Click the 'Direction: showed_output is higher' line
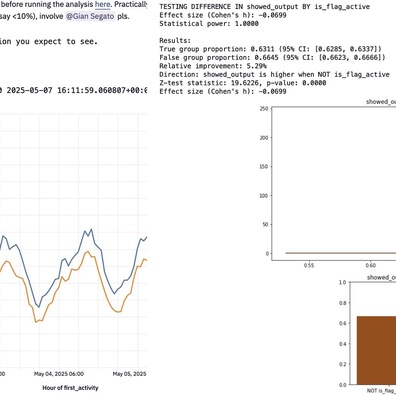396x396 pixels. pos(274,74)
